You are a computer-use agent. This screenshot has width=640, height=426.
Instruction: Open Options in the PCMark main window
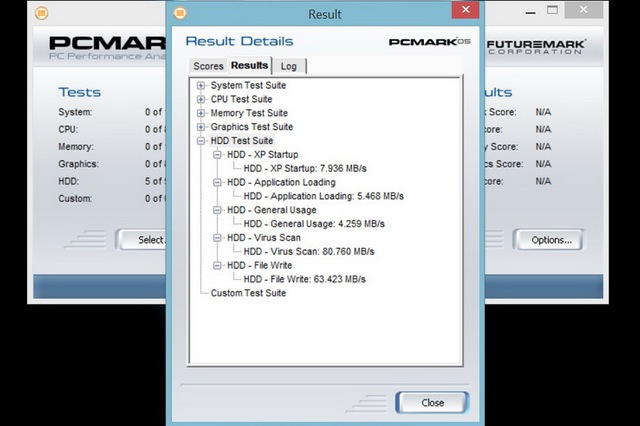(x=551, y=240)
